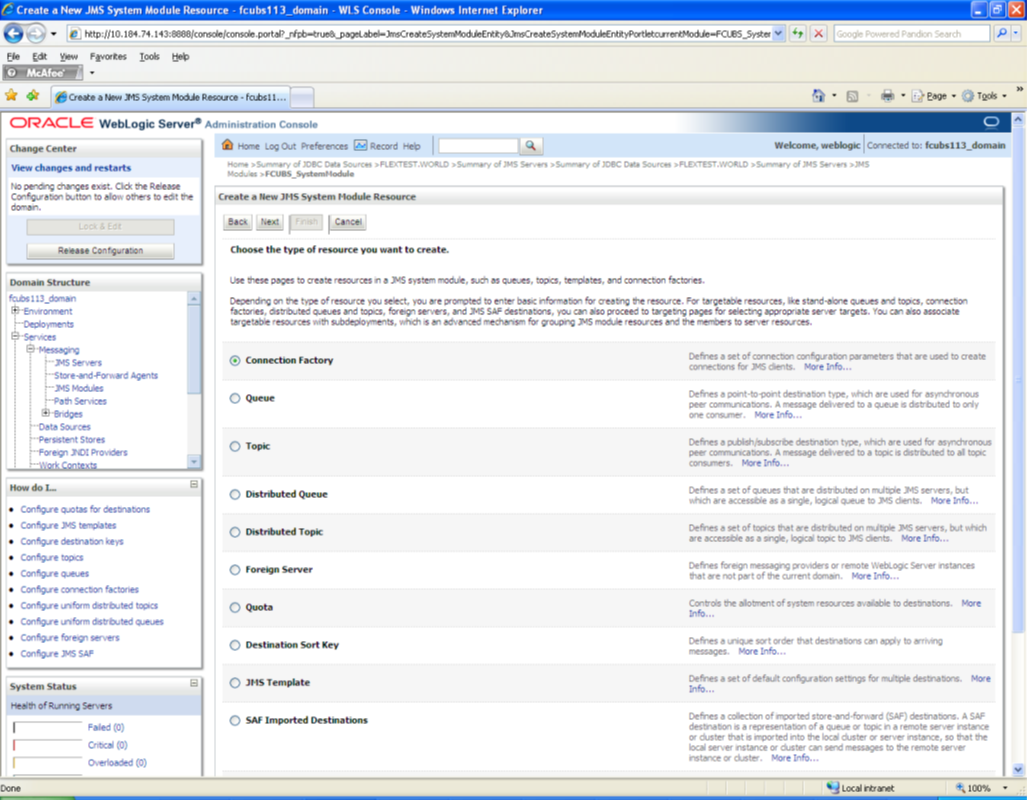Click the Failed servers health bar
1027x800 pixels.
click(x=47, y=727)
